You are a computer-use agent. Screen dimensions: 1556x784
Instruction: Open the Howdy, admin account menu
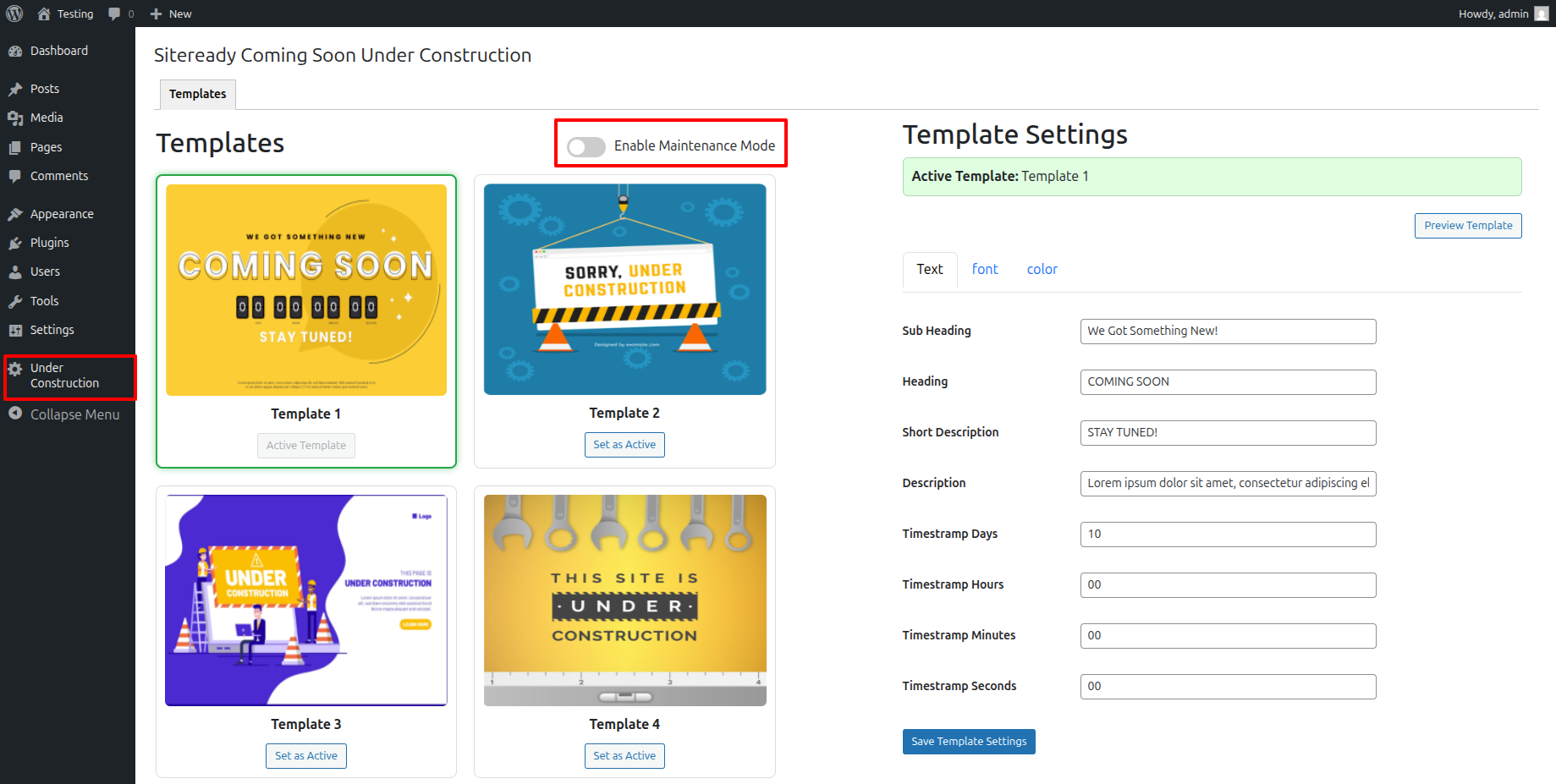tap(1502, 14)
